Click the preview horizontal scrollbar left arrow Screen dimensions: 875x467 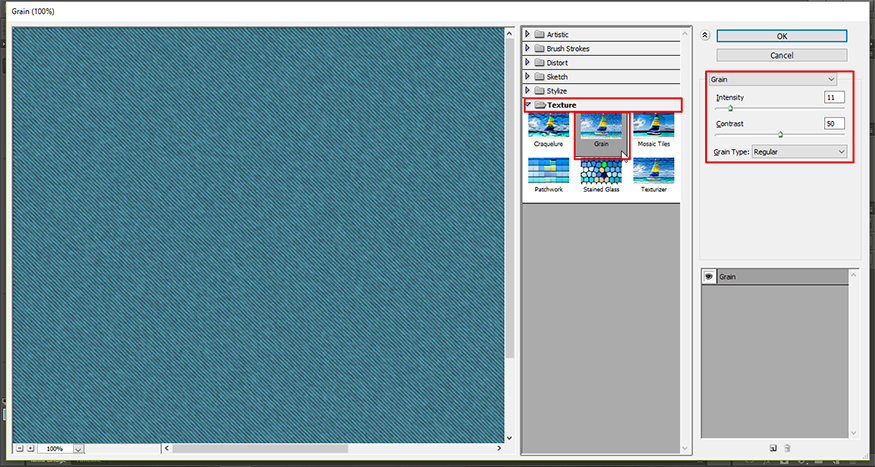click(x=166, y=448)
